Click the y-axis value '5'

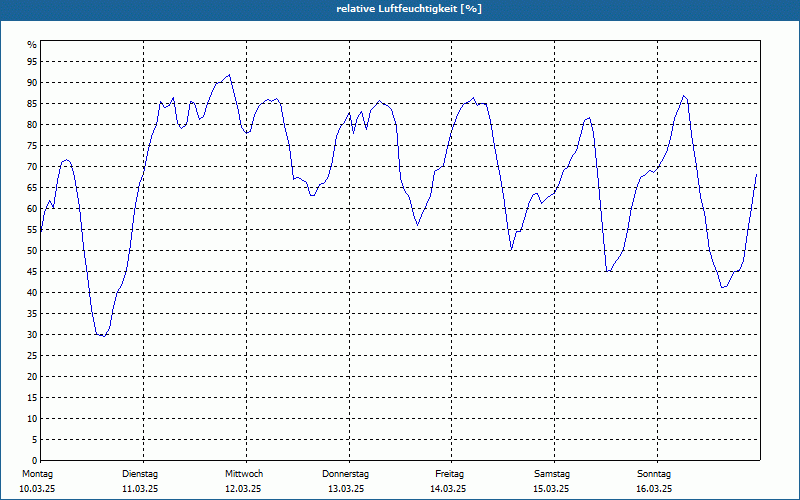click(34, 440)
